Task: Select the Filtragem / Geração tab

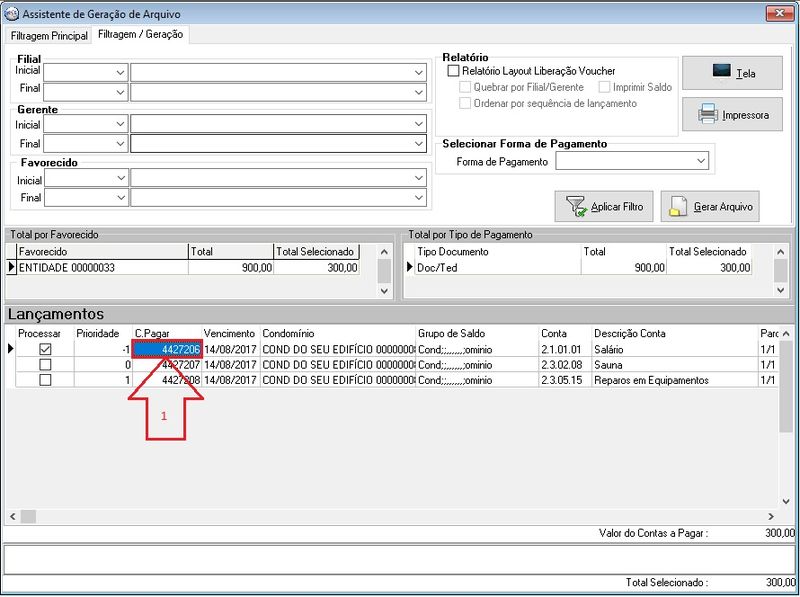Action: pos(141,35)
